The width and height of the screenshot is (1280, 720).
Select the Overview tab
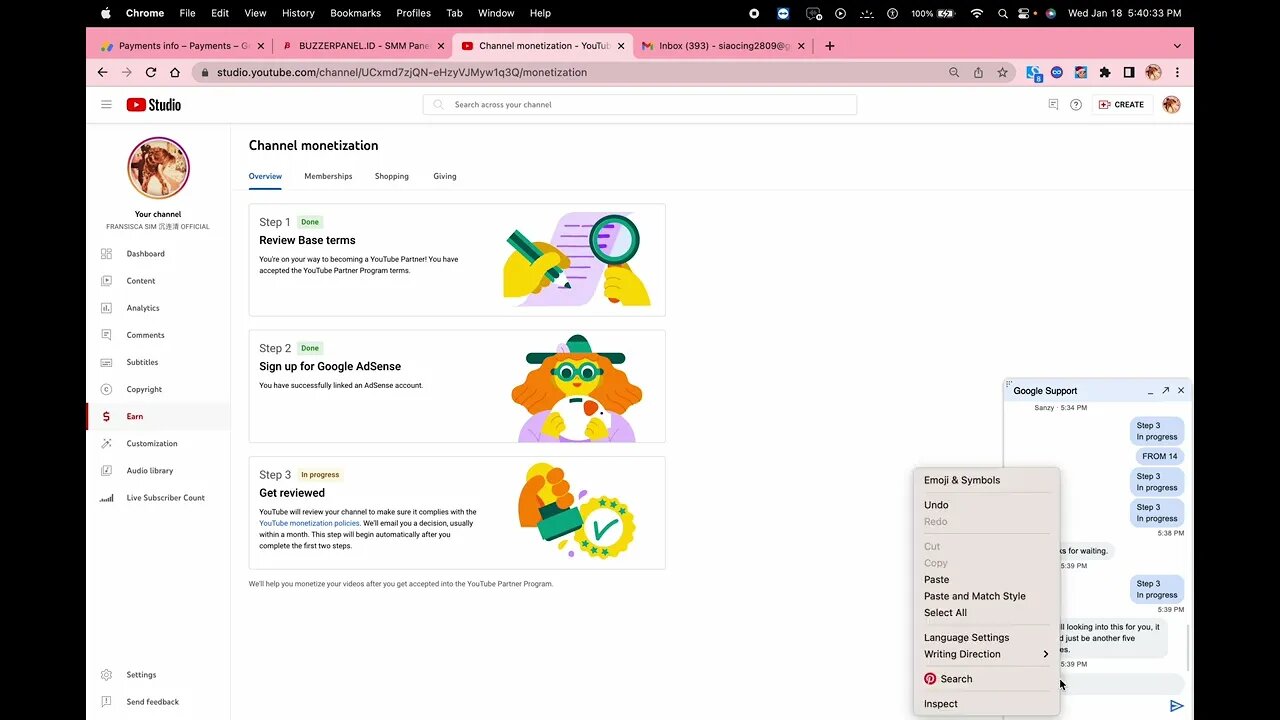[265, 176]
